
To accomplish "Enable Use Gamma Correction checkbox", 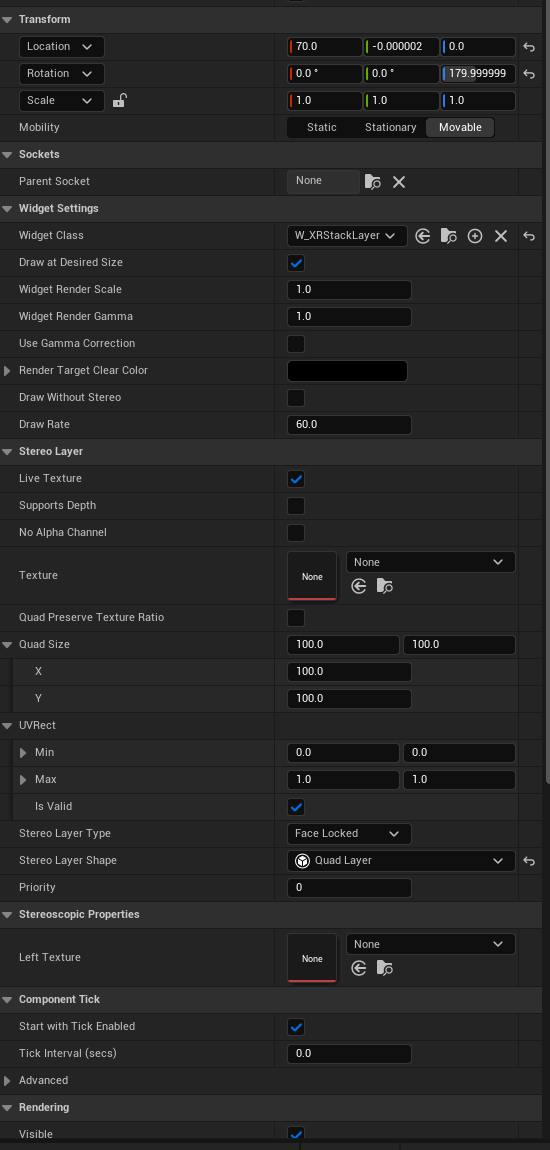I will pos(296,343).
